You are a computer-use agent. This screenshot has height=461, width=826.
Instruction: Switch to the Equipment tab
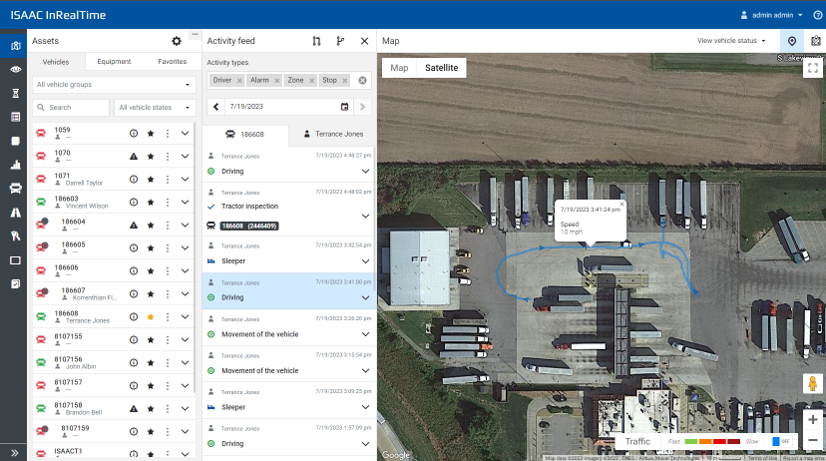114,62
